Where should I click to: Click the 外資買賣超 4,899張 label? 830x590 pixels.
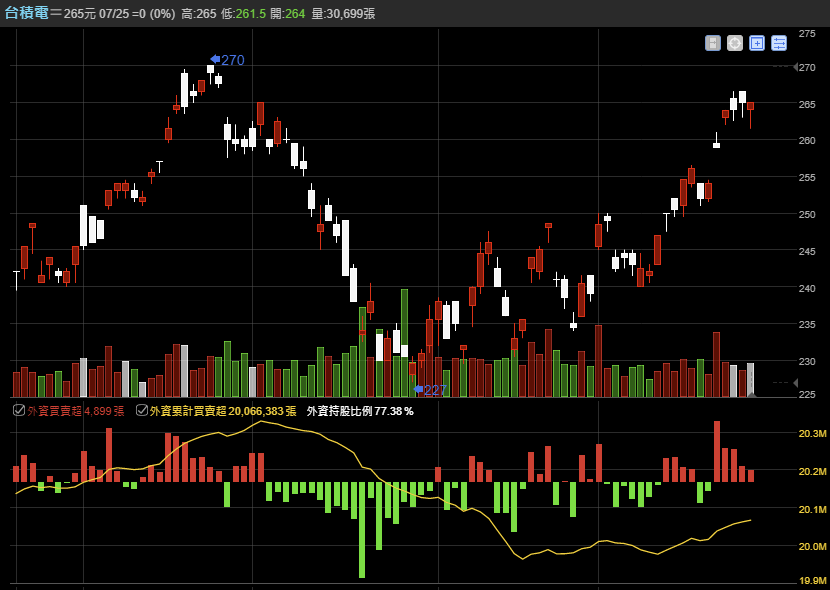point(76,411)
